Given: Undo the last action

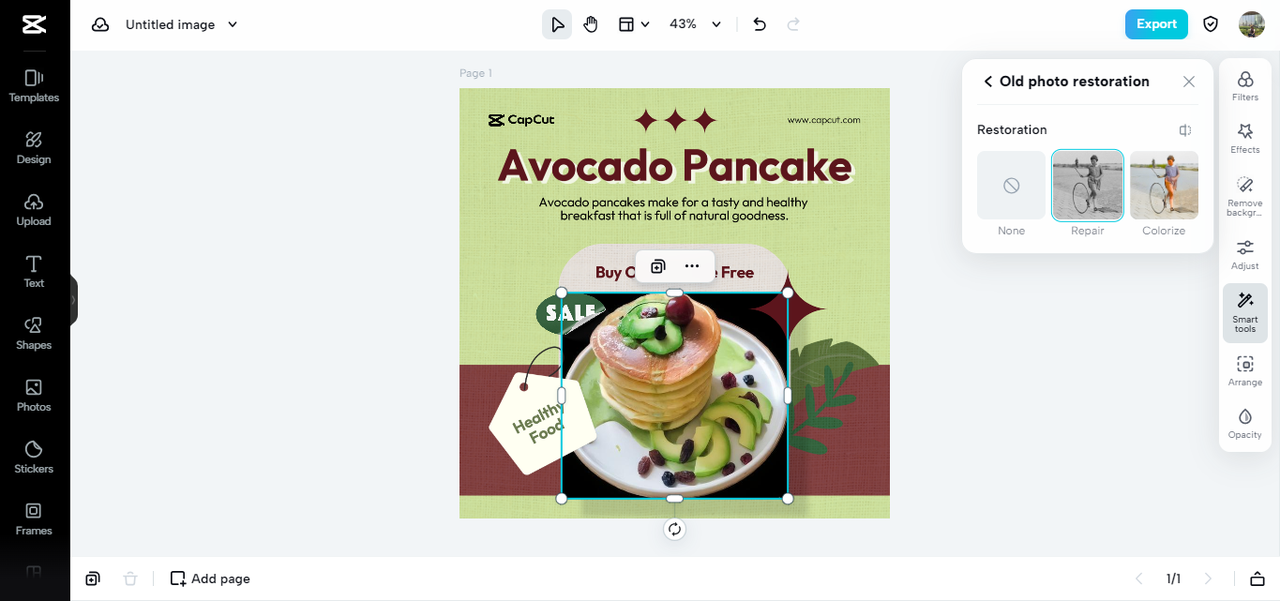Looking at the screenshot, I should coord(759,24).
